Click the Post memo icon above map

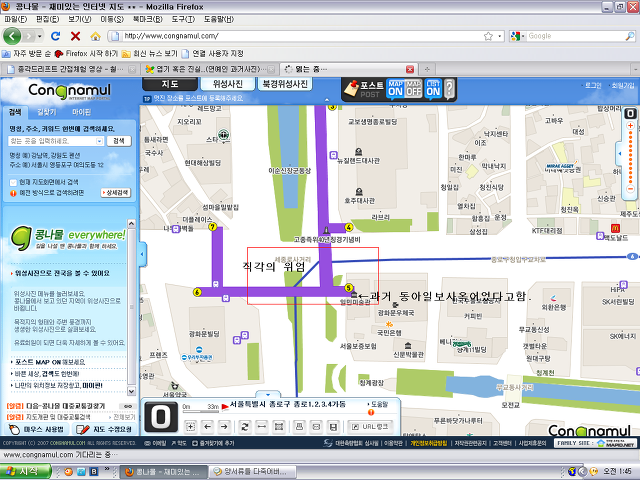pyautogui.click(x=361, y=89)
